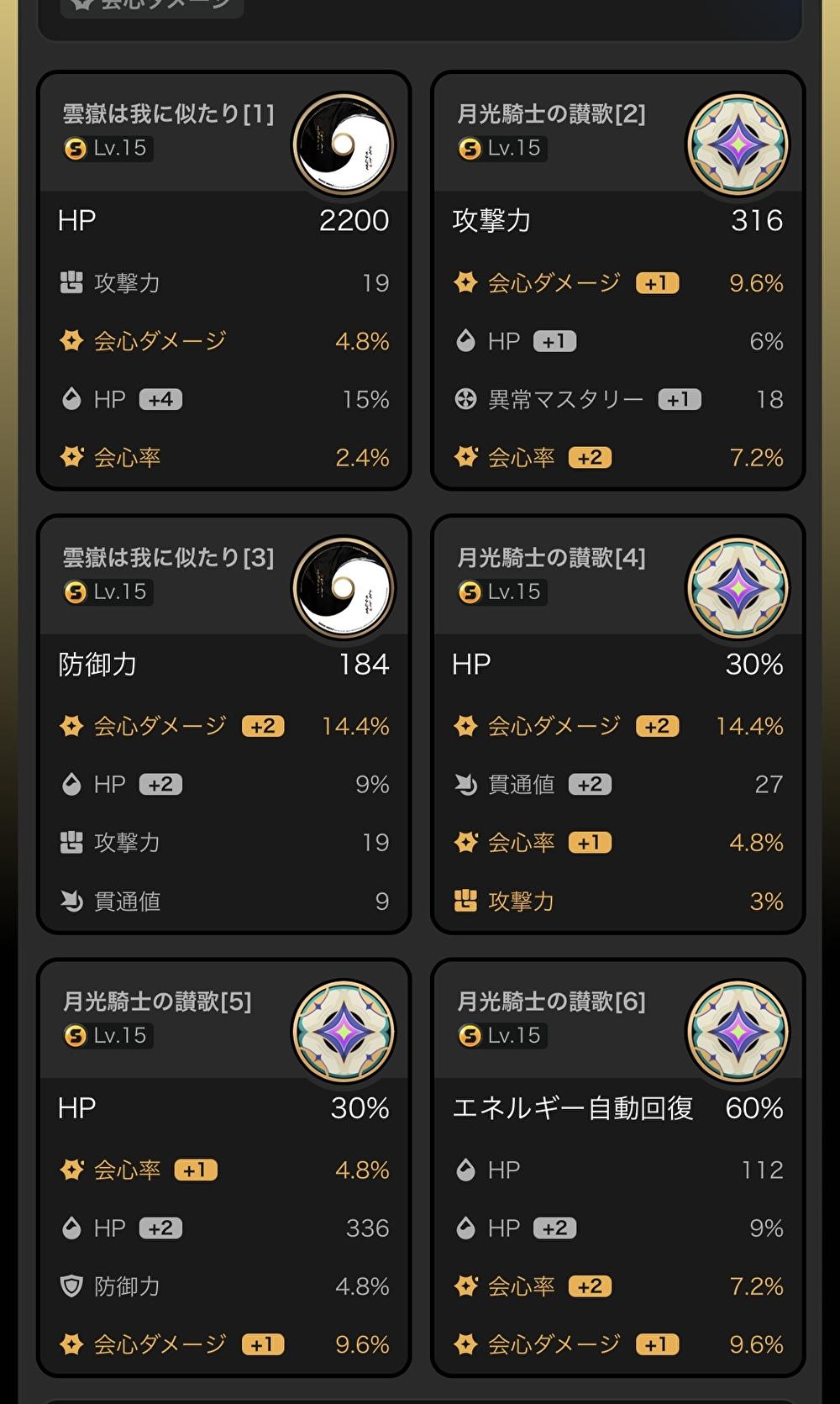Click the 攻撃力 316 main stat row

(617, 220)
